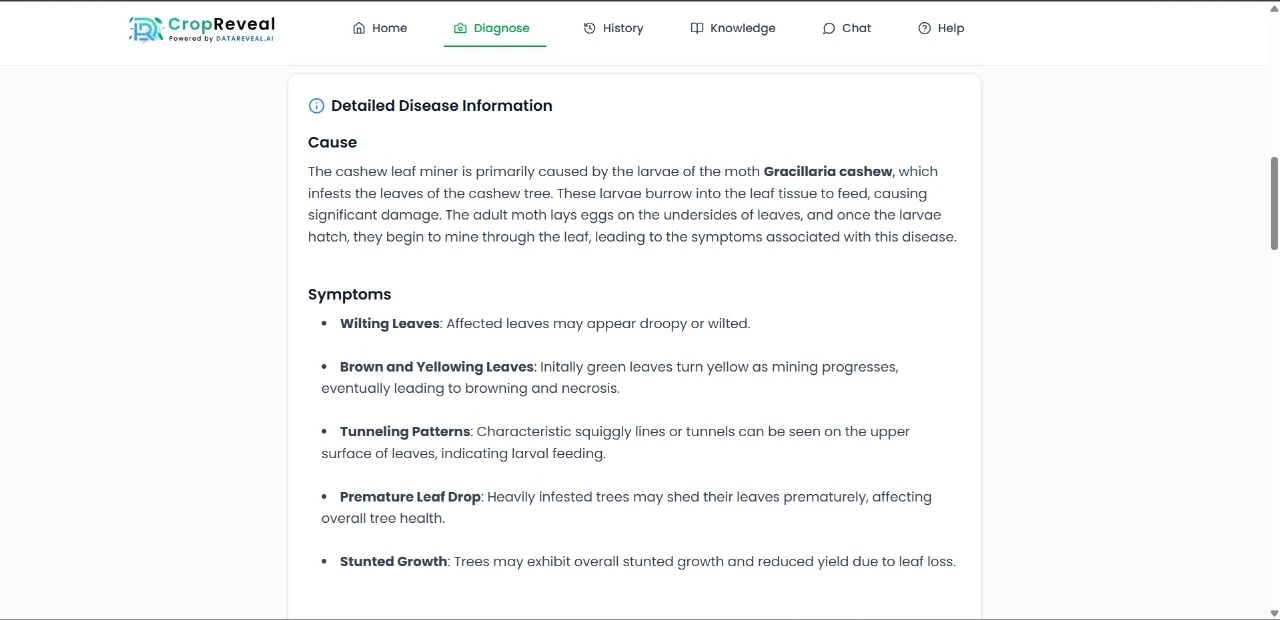Click the Detailed Disease Information heading
The image size is (1280, 620).
(x=441, y=106)
